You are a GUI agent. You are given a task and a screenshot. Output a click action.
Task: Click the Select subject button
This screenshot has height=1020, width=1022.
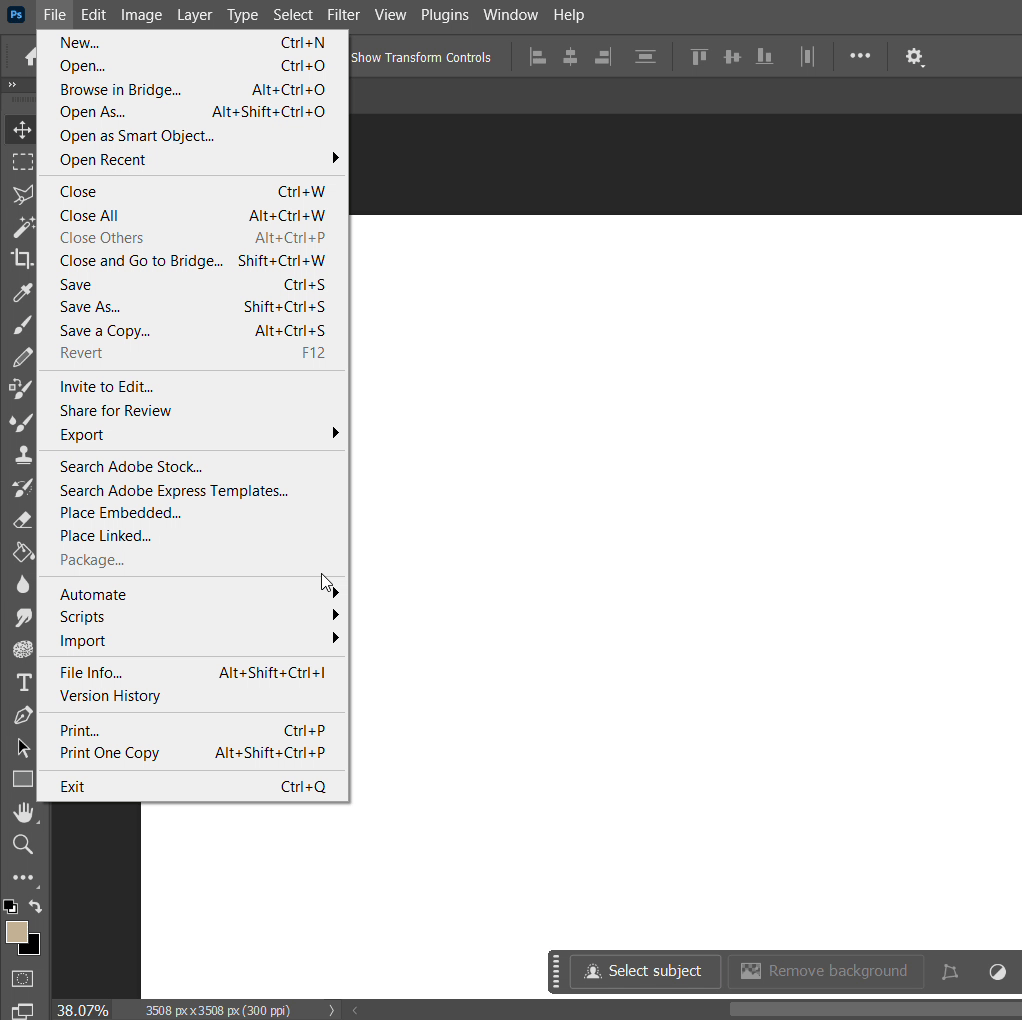pos(645,971)
